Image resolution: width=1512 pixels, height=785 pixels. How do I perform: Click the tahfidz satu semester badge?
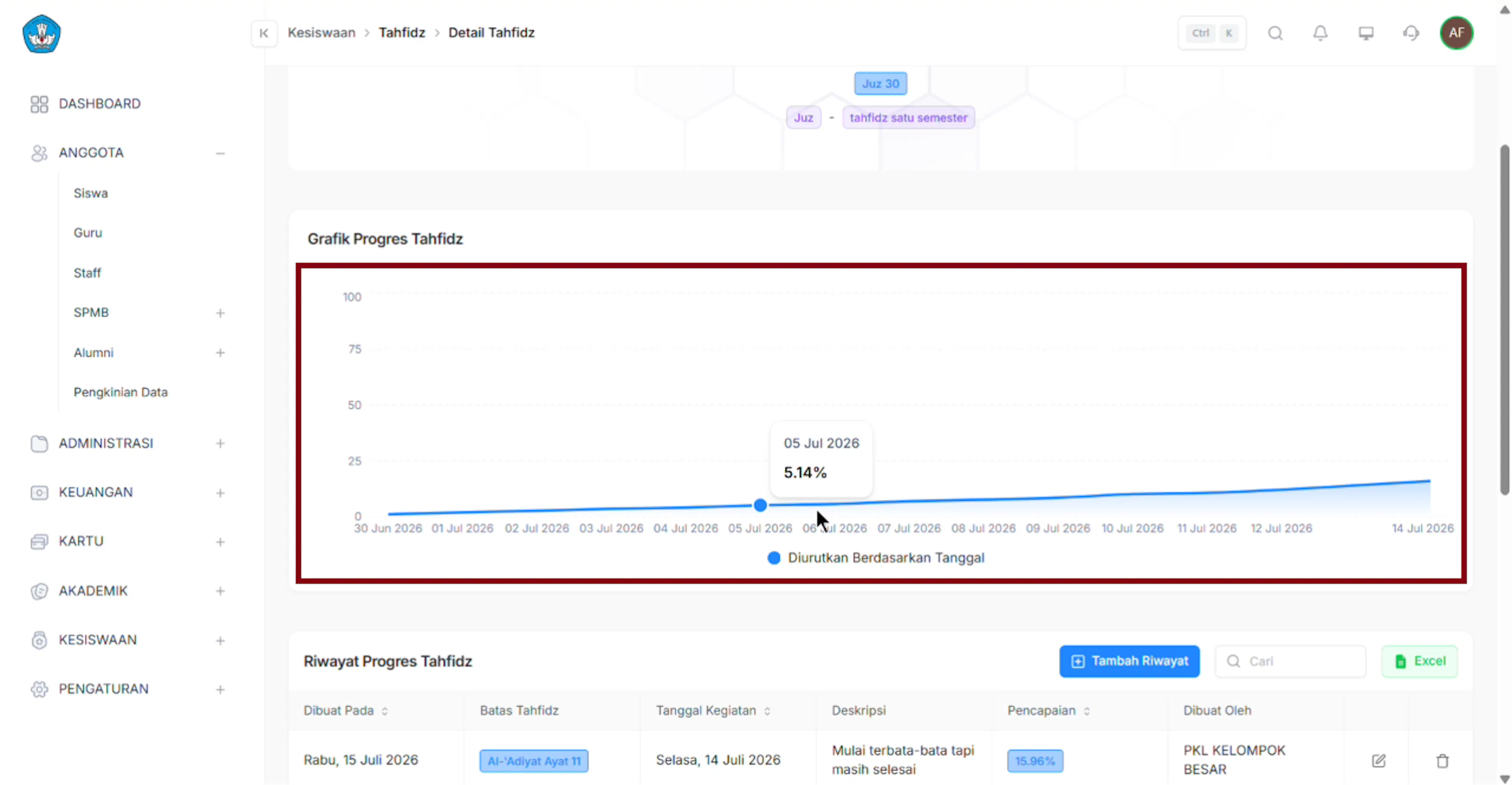(x=909, y=118)
